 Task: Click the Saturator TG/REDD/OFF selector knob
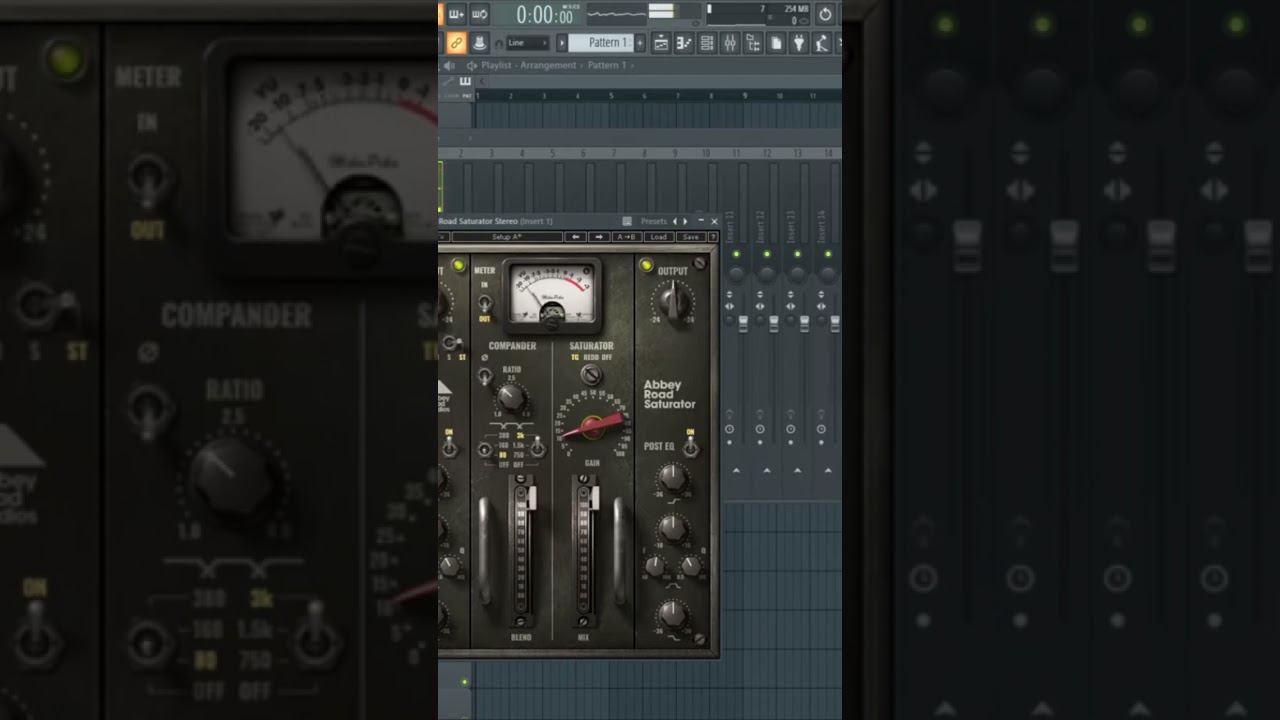click(591, 375)
